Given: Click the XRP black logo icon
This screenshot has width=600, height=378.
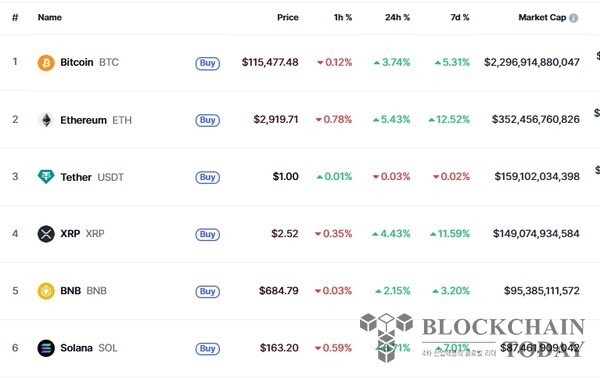Looking at the screenshot, I should pyautogui.click(x=46, y=234).
